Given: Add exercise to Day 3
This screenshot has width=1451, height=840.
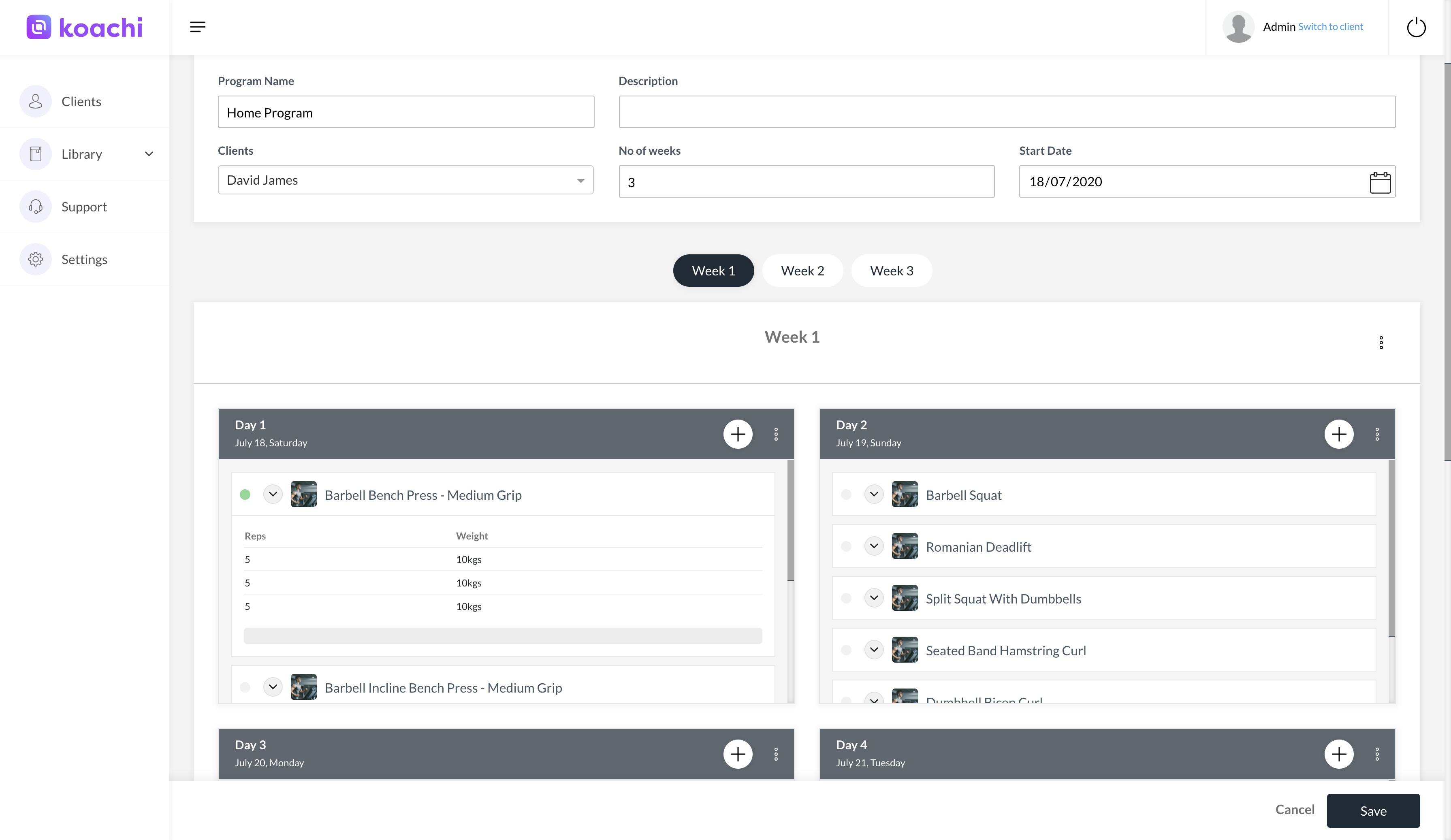Looking at the screenshot, I should pos(738,754).
